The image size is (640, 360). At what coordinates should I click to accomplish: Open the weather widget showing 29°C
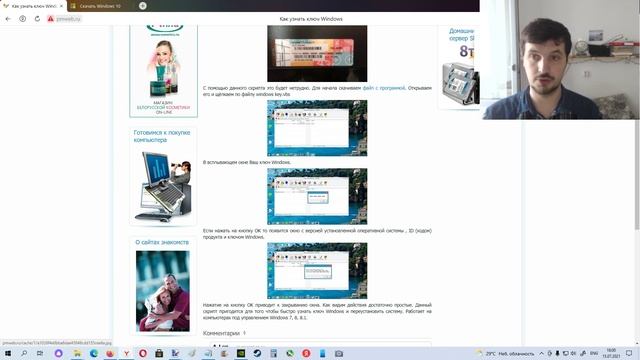coord(505,353)
